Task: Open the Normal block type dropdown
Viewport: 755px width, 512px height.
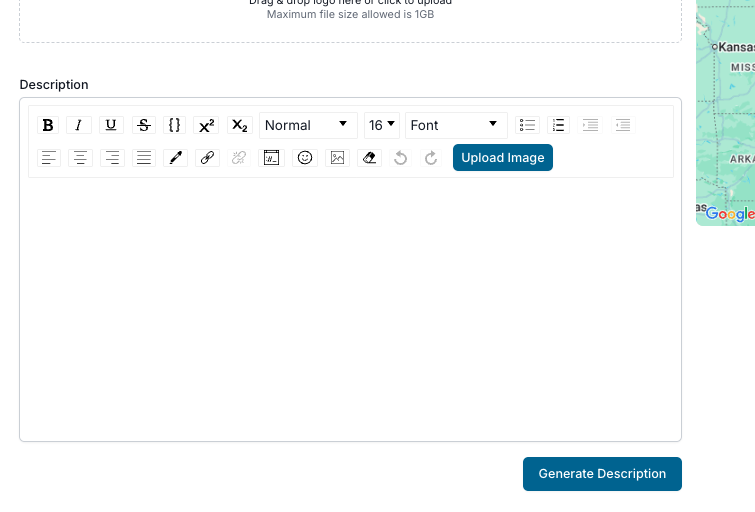Action: tap(308, 125)
